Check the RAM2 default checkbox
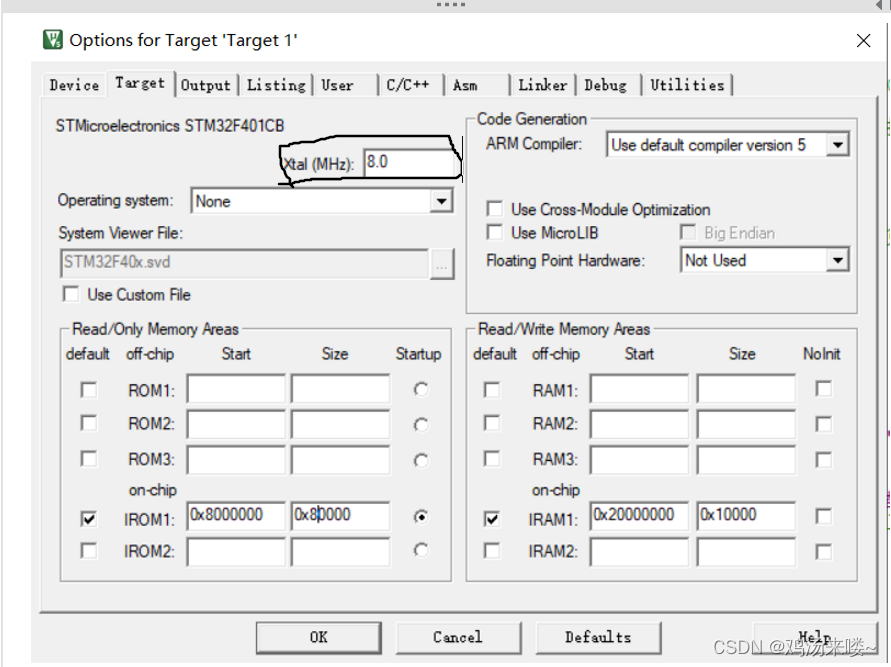Screen dimensions: 891x667 coord(492,423)
